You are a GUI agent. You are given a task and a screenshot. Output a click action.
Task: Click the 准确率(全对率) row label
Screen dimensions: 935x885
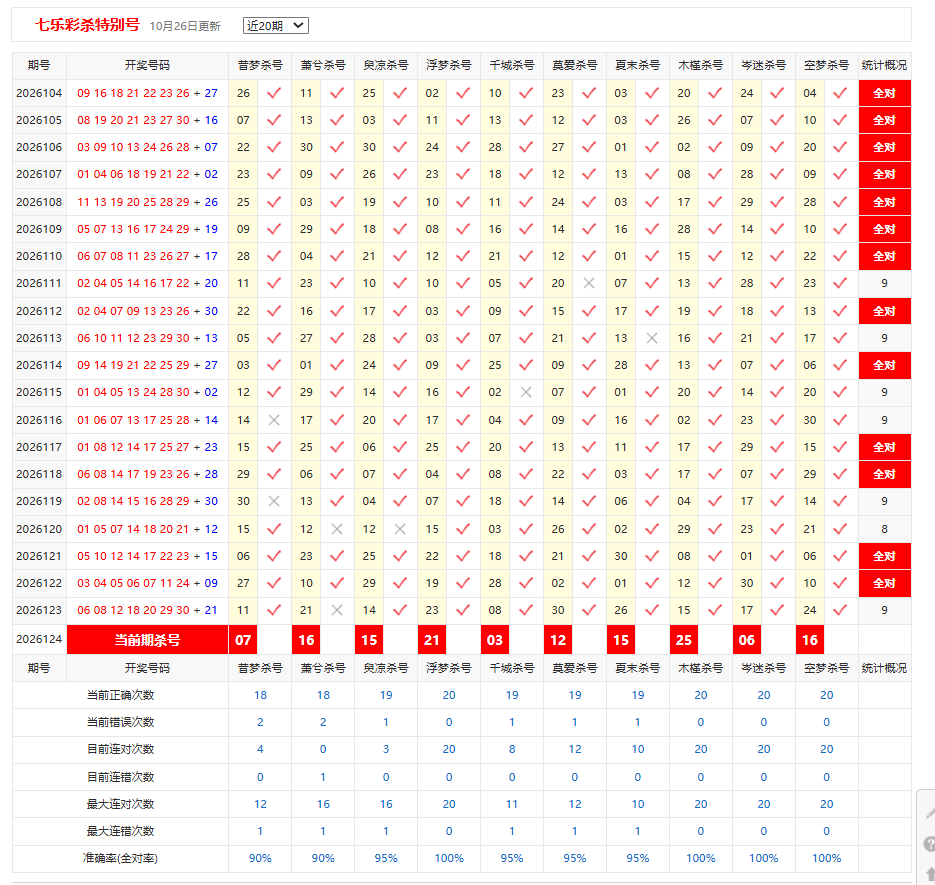[x=120, y=858]
